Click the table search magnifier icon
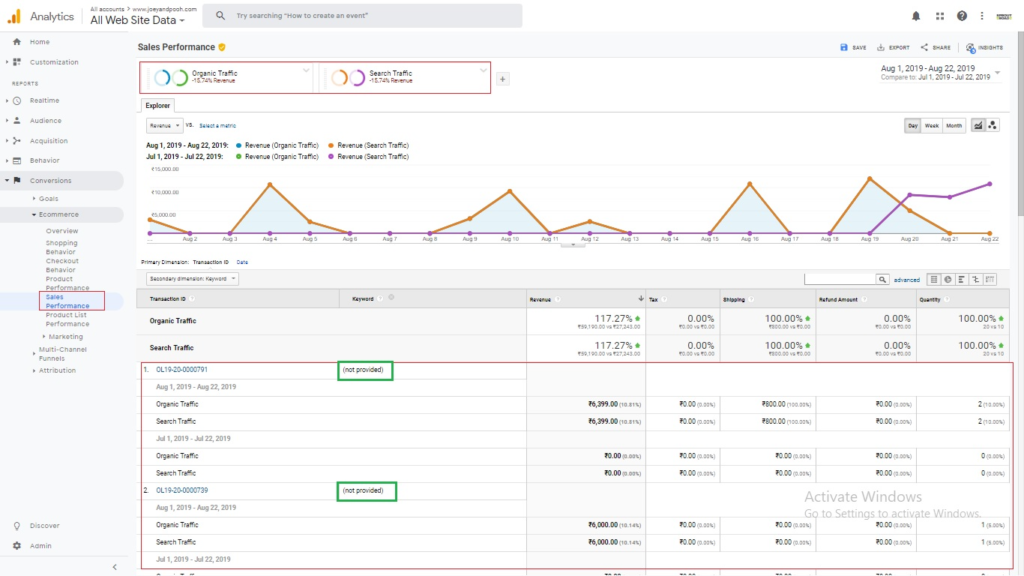This screenshot has width=1024, height=576. coord(883,279)
